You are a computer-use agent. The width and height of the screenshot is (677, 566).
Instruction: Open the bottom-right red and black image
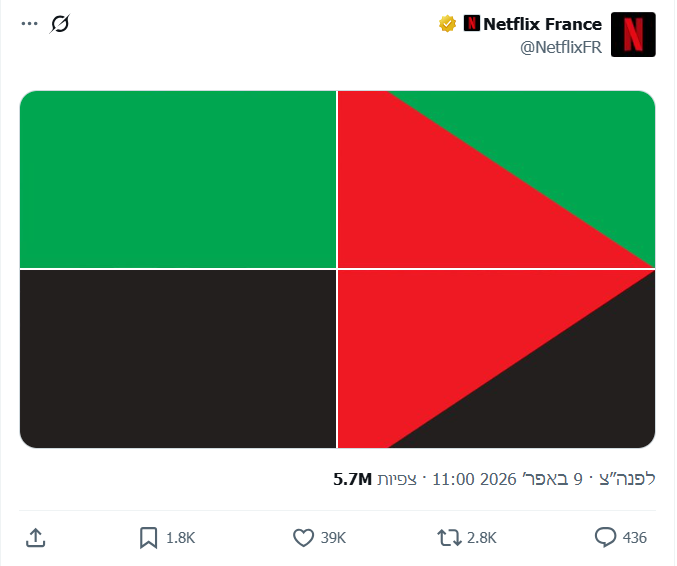click(496, 359)
